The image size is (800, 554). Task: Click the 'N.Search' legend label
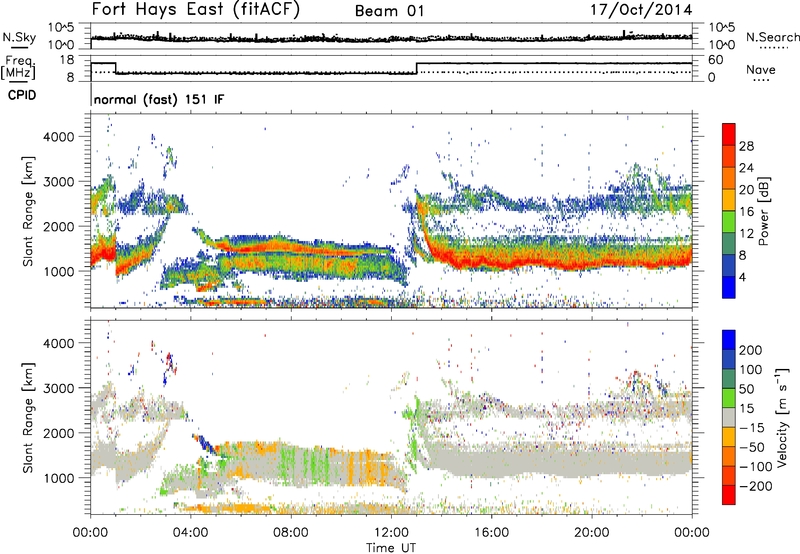(x=772, y=37)
